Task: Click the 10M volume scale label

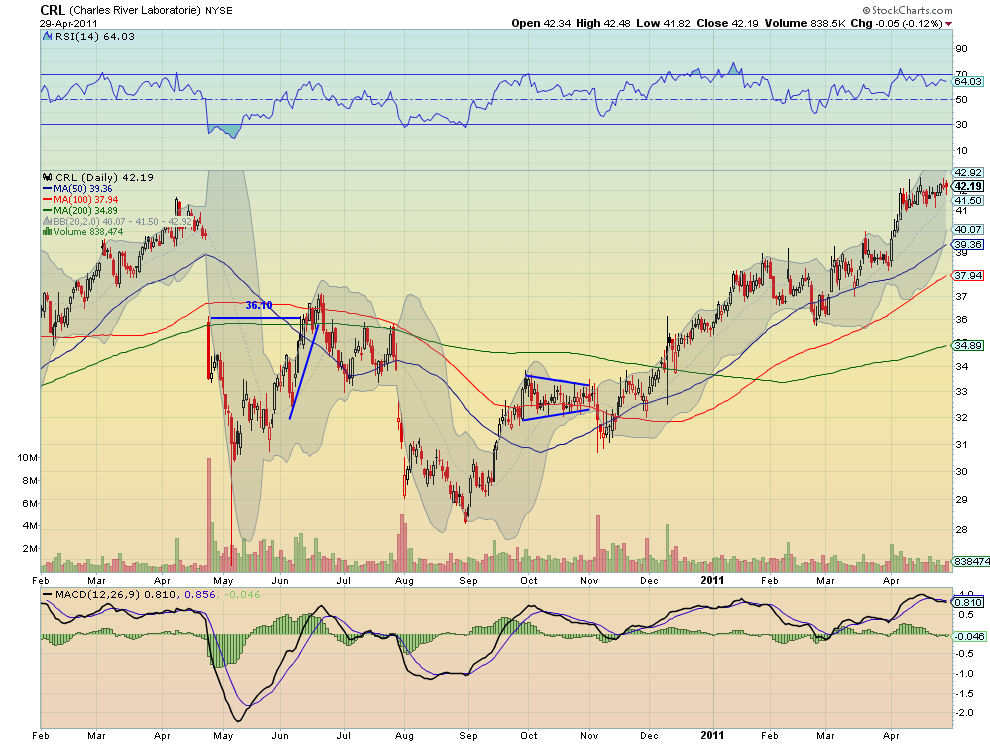Action: point(27,457)
